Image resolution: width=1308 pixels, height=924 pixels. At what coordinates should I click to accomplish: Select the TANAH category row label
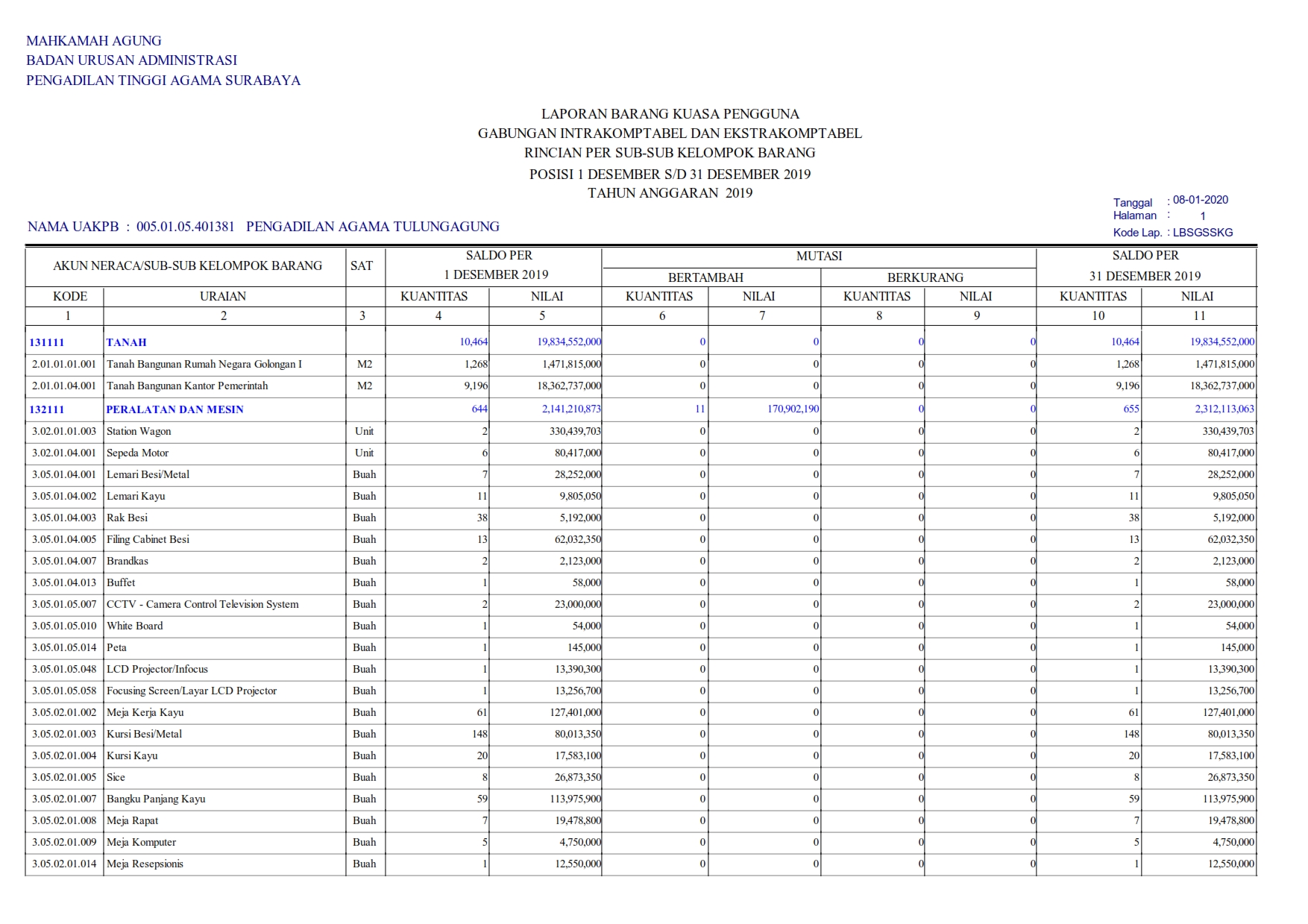(x=126, y=342)
